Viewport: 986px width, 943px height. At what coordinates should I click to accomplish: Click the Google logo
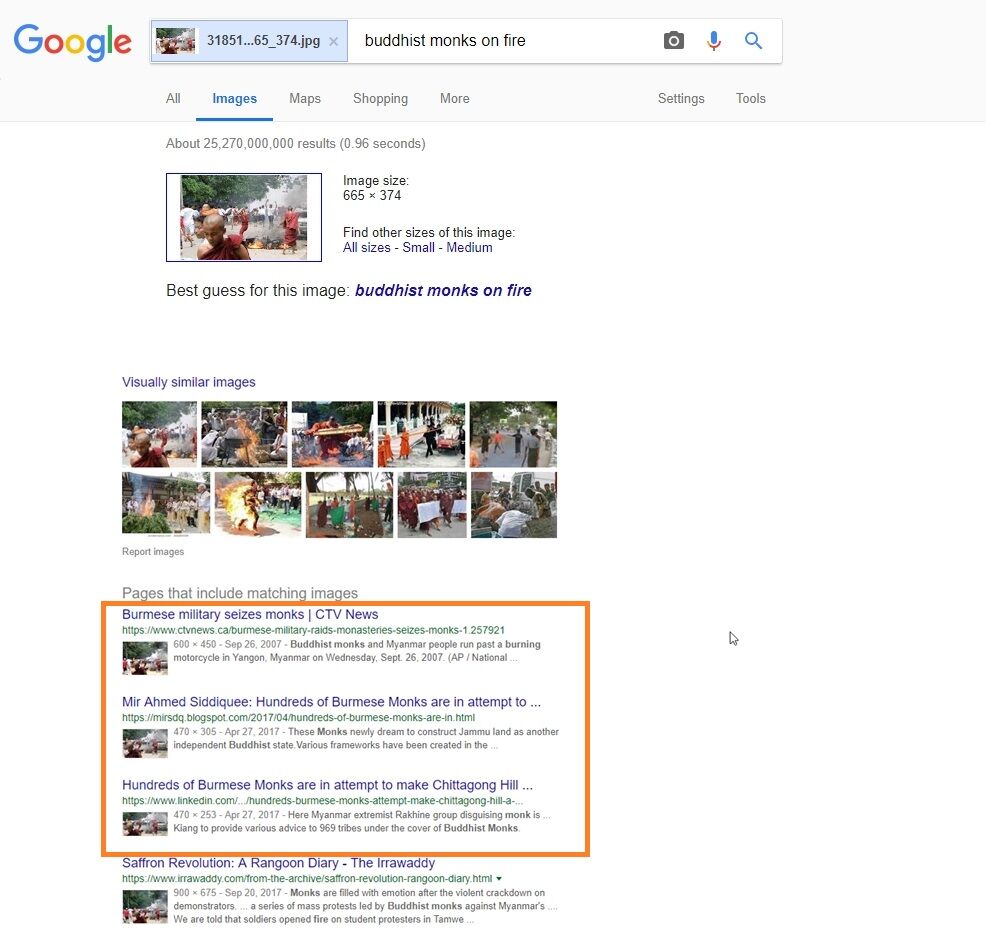pyautogui.click(x=72, y=41)
